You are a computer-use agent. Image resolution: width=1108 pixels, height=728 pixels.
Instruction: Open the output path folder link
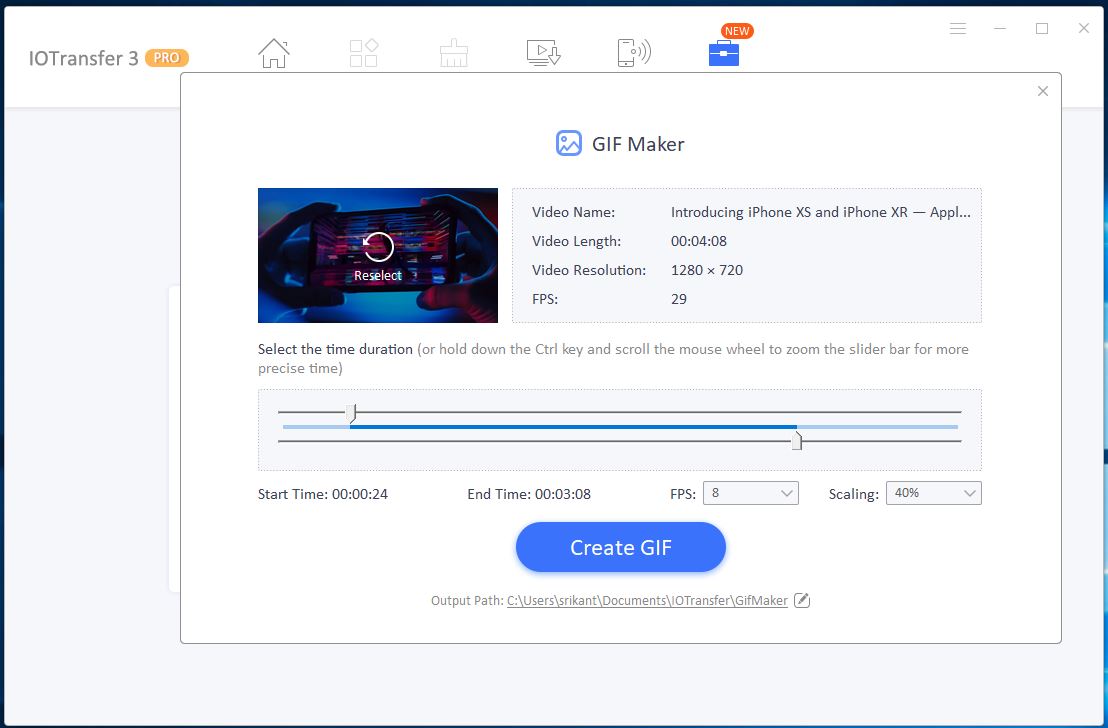point(647,601)
